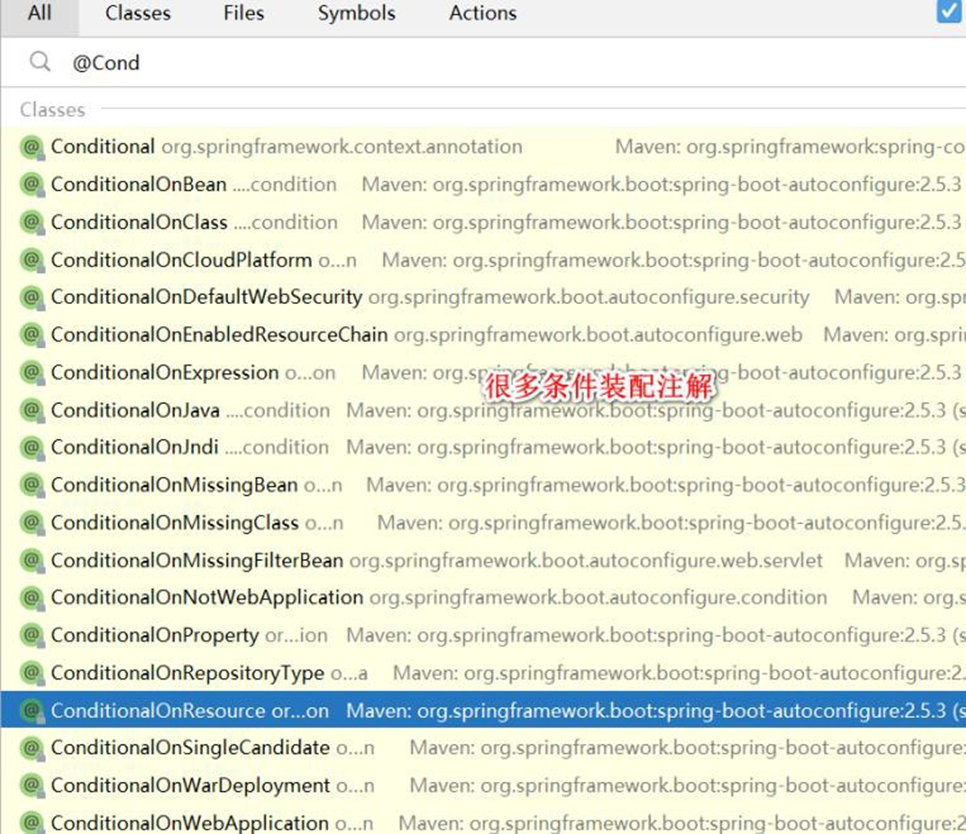This screenshot has width=966, height=834.
Task: Switch to the Classes tab
Action: pyautogui.click(x=138, y=14)
